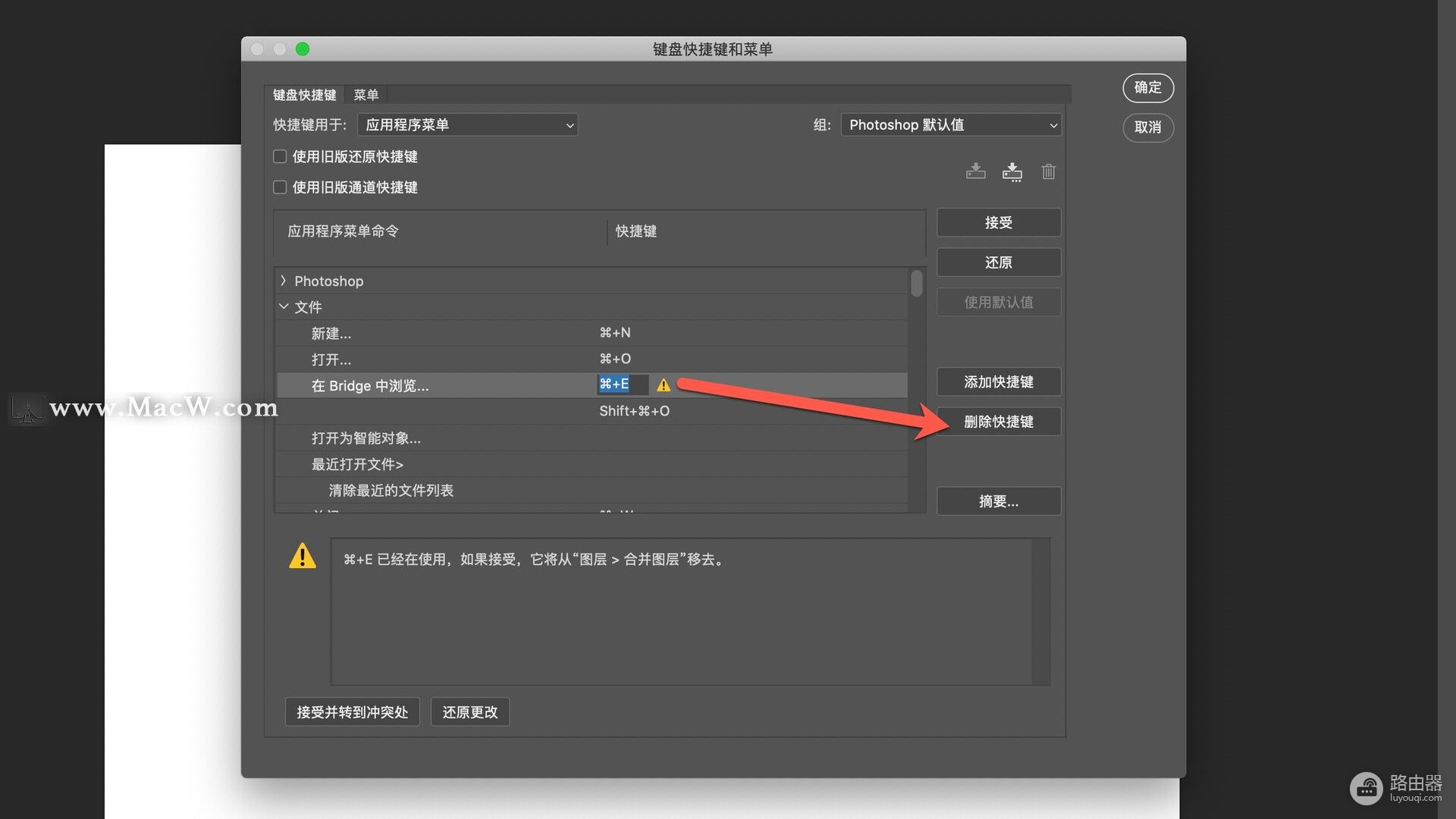Viewport: 1456px width, 819px height.
Task: Select the 打开为智能对象... row
Action: (x=591, y=438)
